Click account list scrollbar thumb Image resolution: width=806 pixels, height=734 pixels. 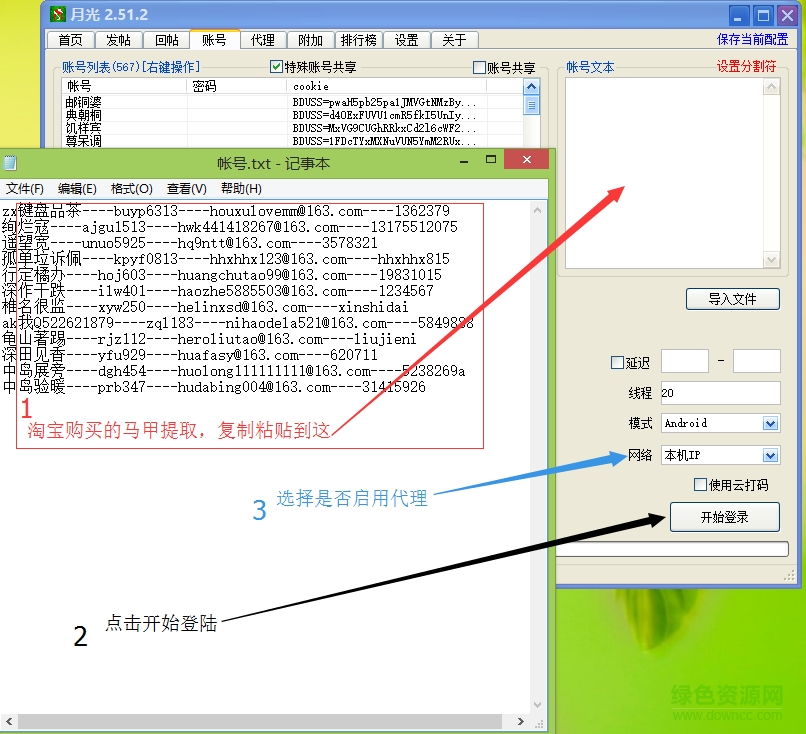click(x=532, y=106)
